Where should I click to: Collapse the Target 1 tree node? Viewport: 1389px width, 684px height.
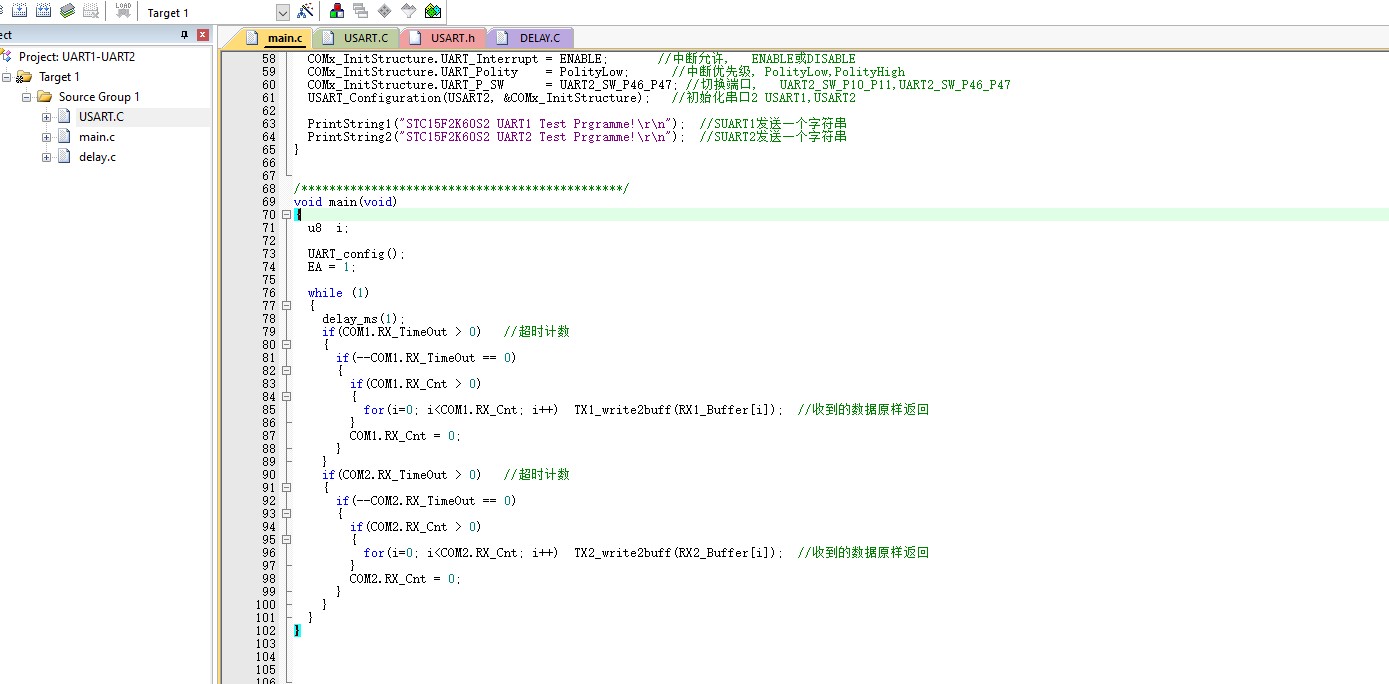[x=6, y=77]
